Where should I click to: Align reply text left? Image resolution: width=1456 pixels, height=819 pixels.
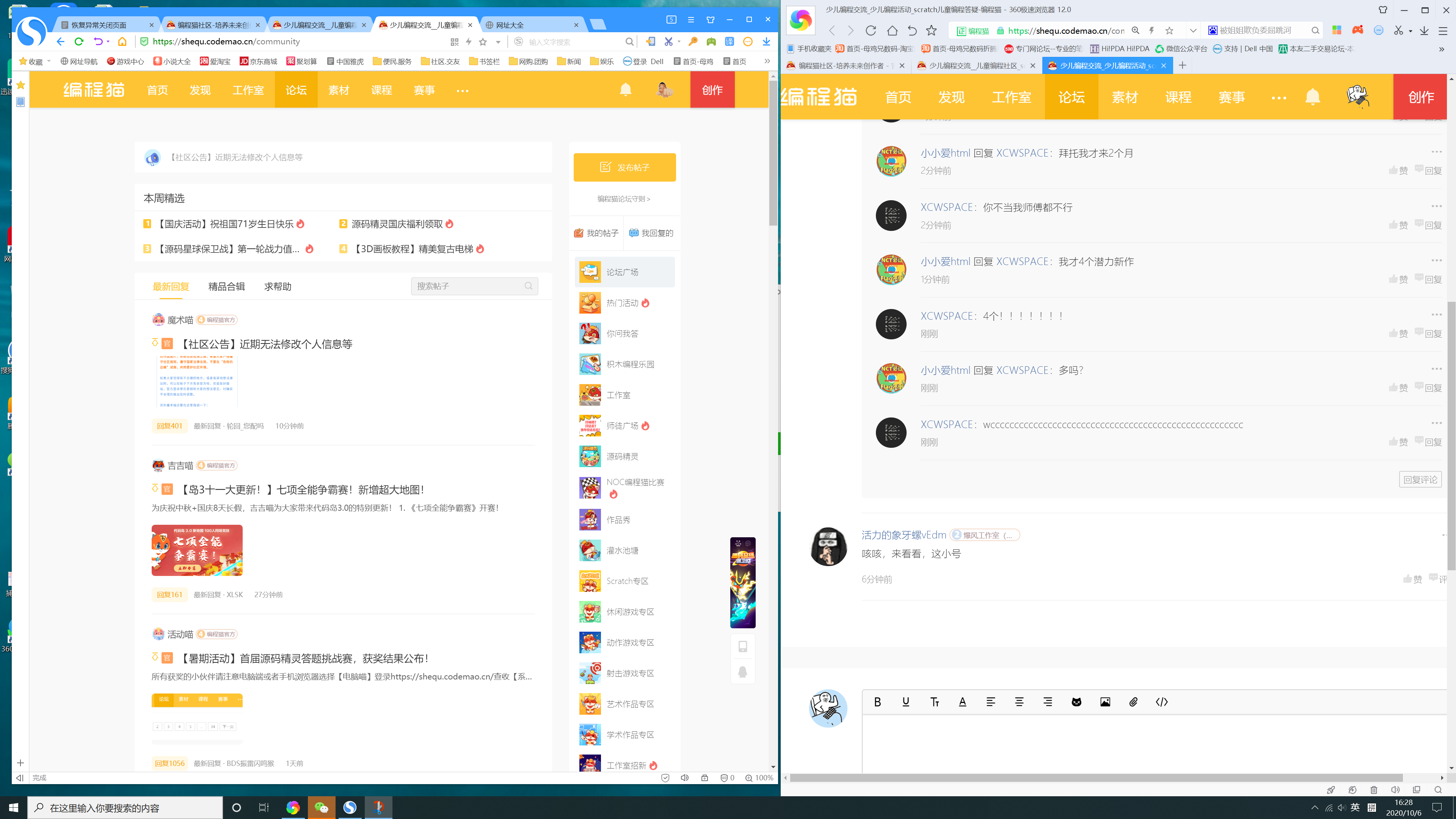point(991,702)
